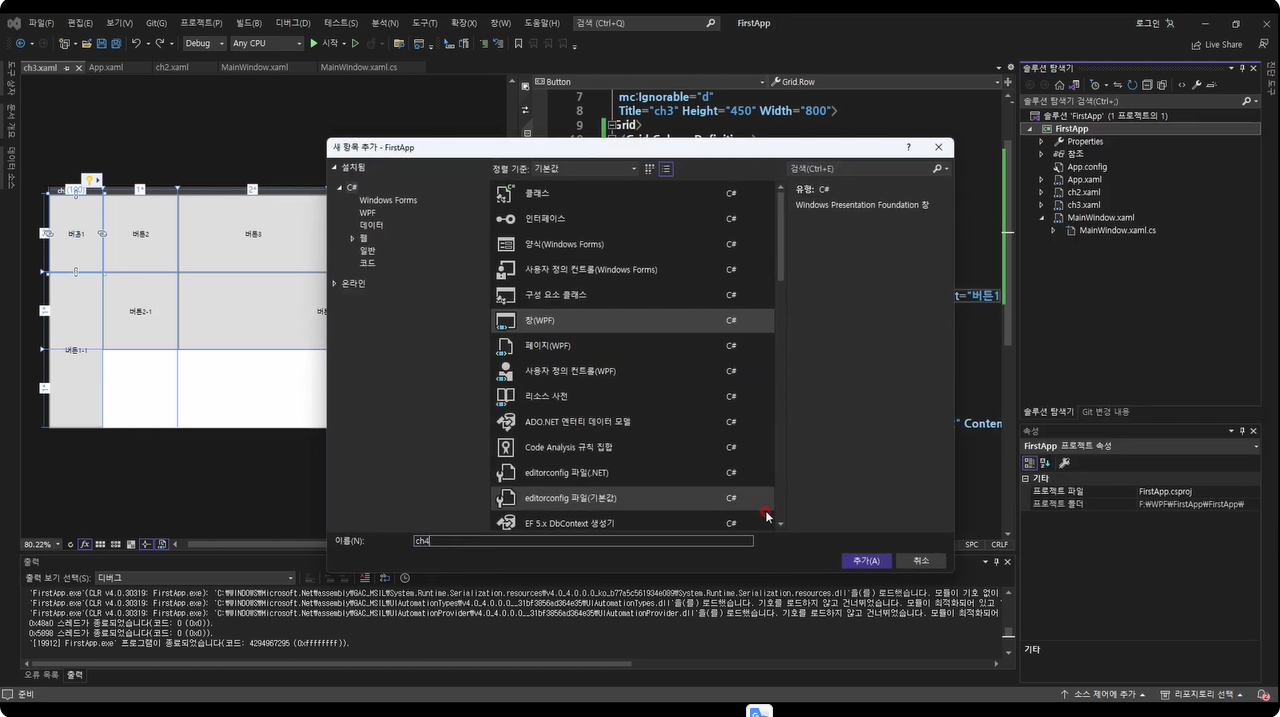Click the 취소 button
The height and width of the screenshot is (717, 1280).
coord(921,561)
